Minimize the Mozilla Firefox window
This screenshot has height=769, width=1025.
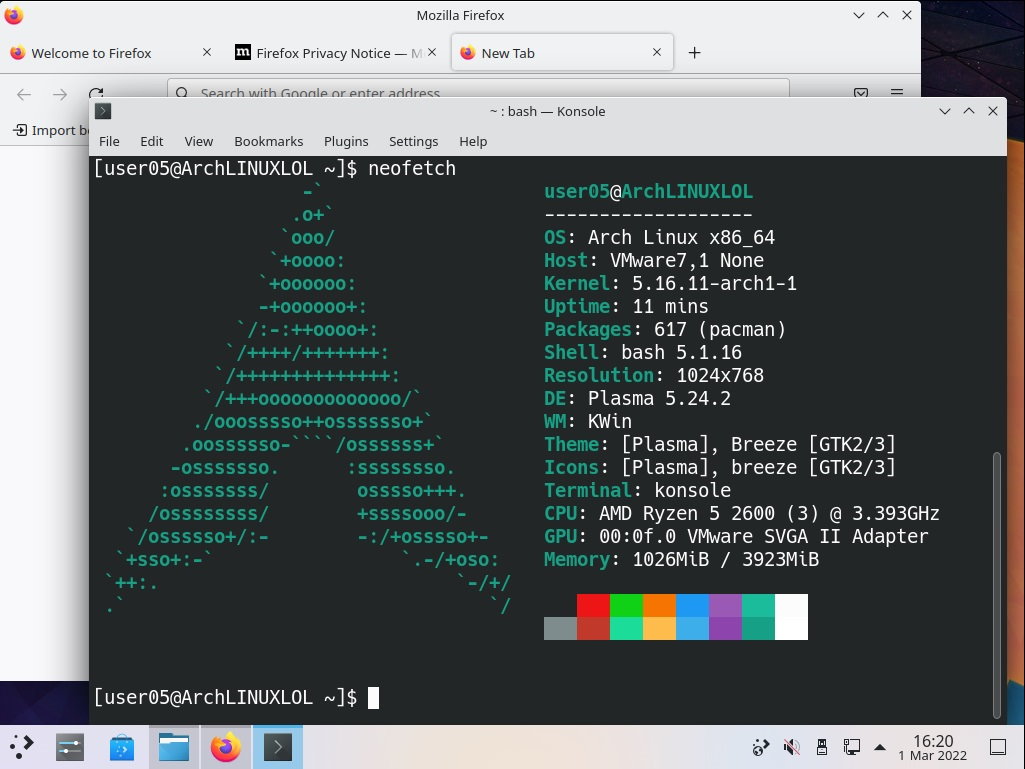pyautogui.click(x=859, y=15)
